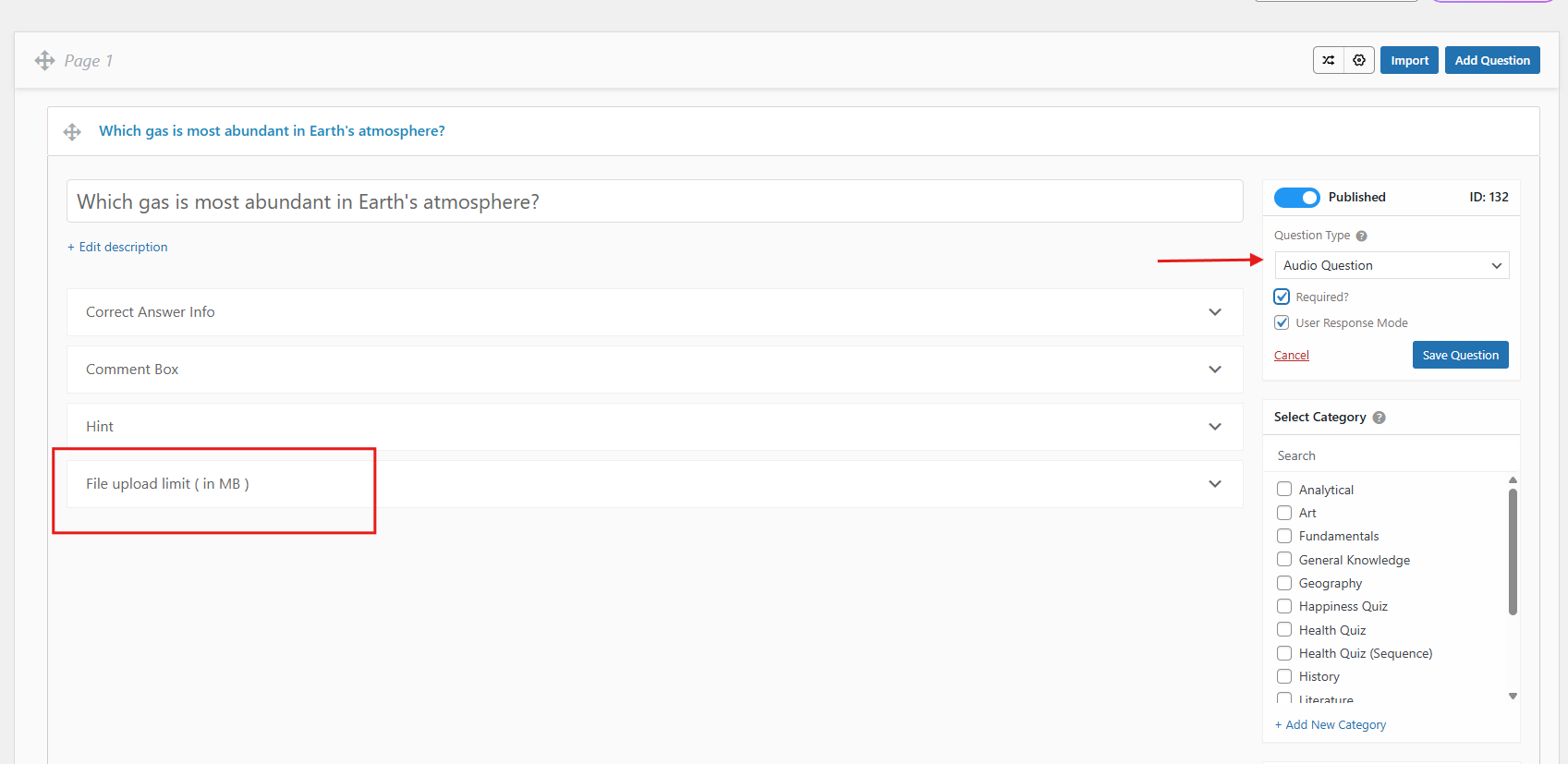Expand the Hint section
Image resolution: width=1568 pixels, height=764 pixels.
point(654,427)
